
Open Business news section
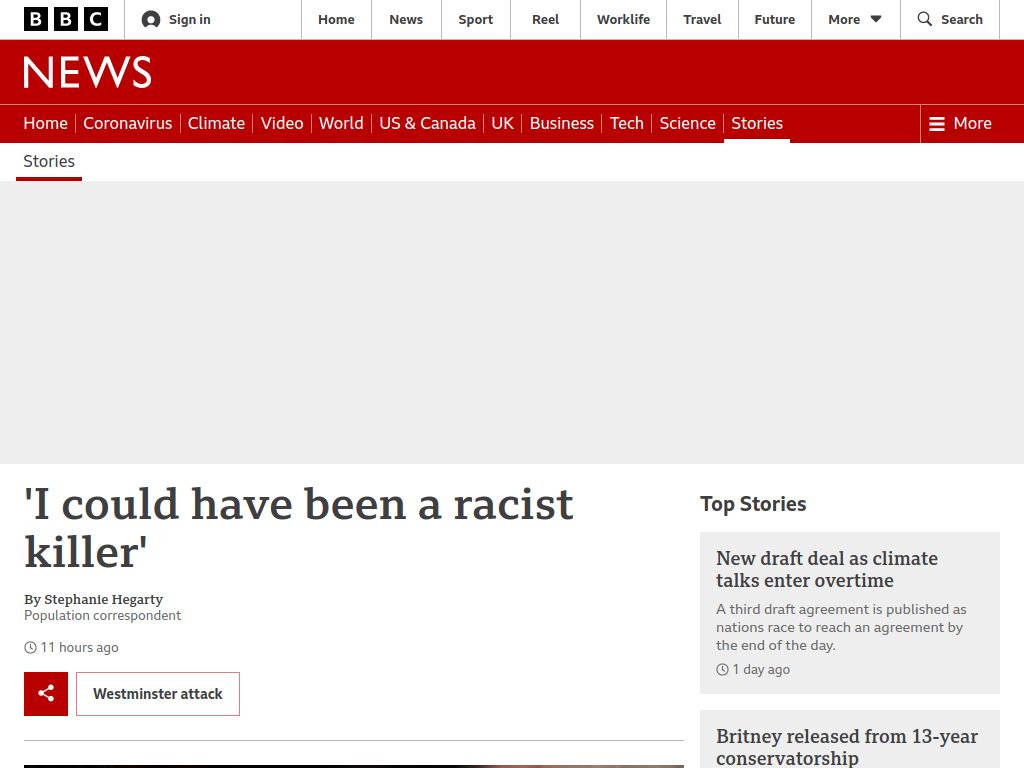(562, 123)
